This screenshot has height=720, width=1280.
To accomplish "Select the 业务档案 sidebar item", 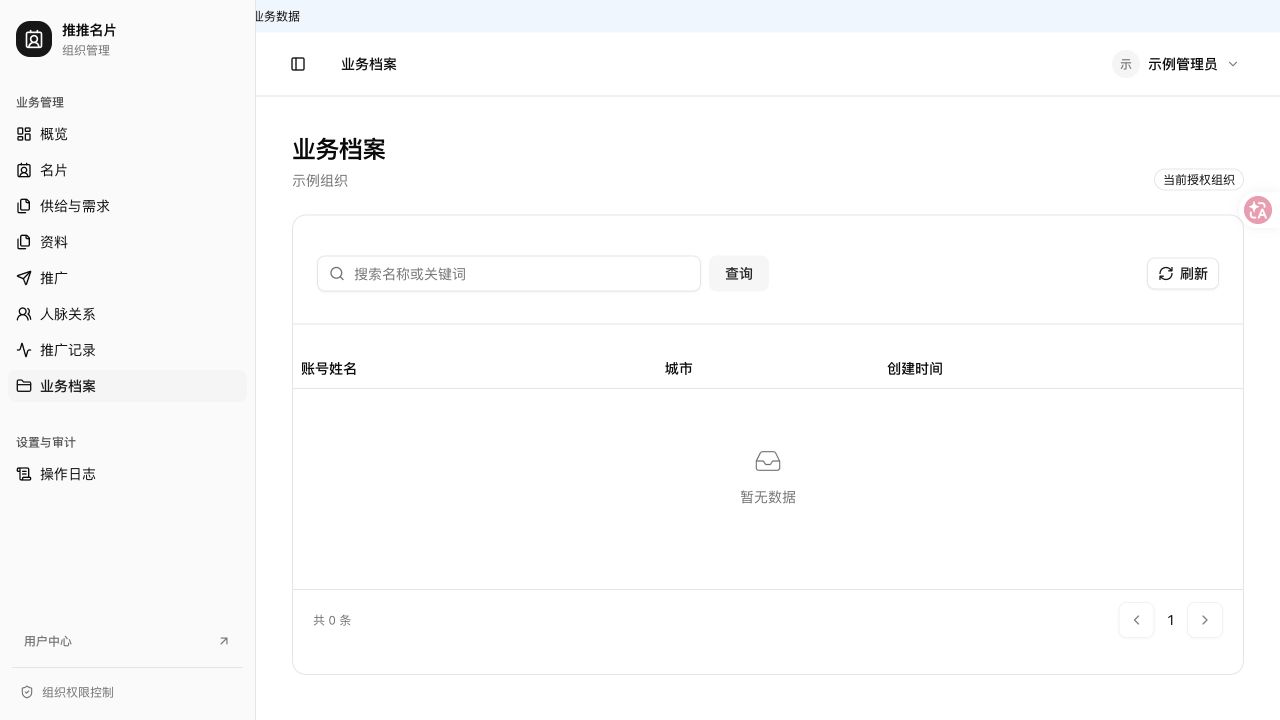I will click(127, 386).
